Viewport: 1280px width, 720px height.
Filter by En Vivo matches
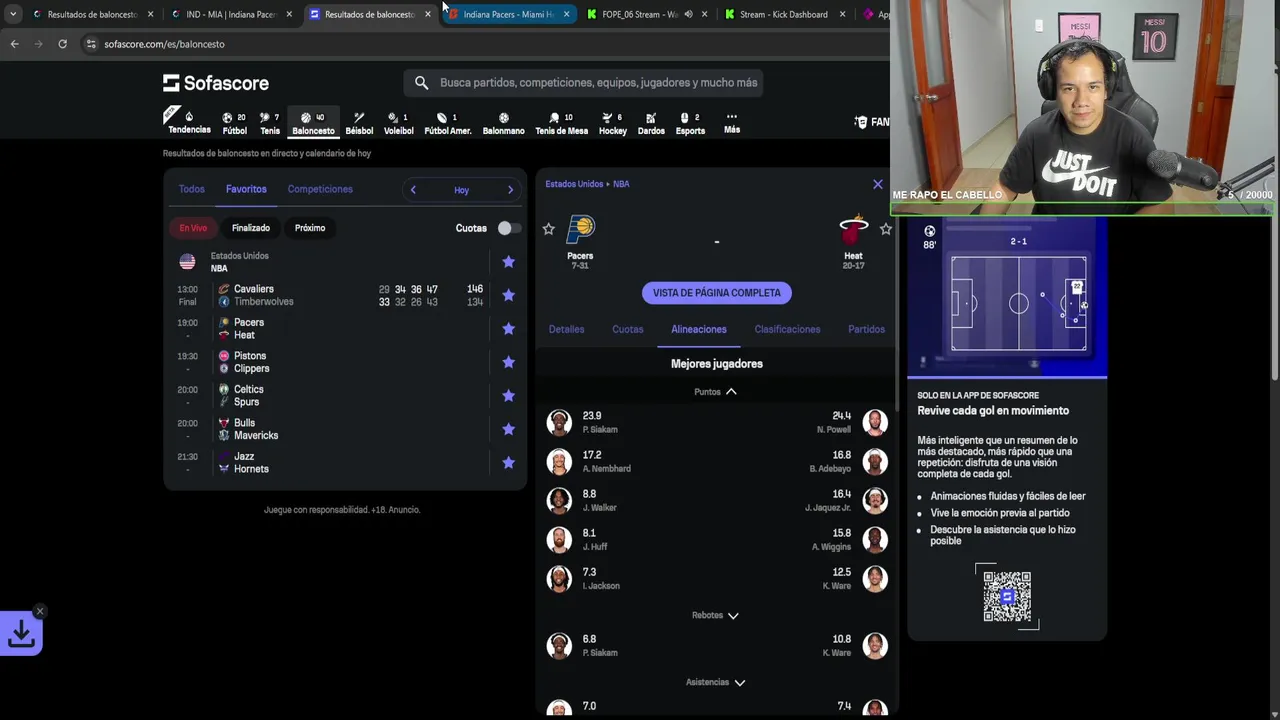193,228
